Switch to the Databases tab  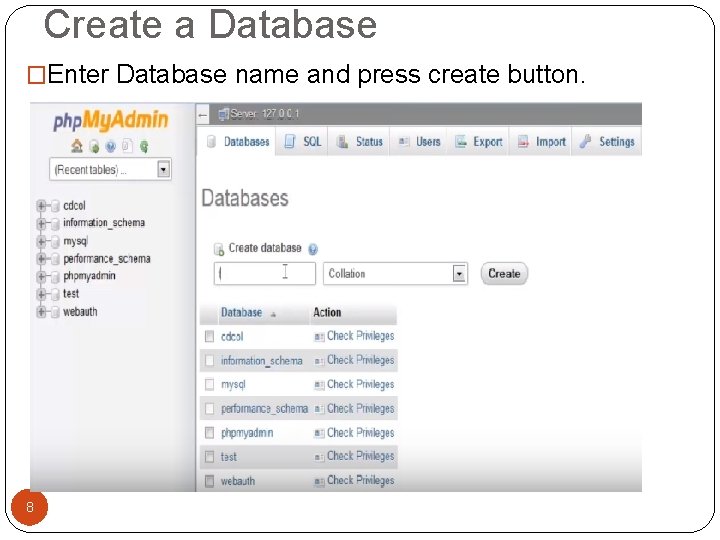click(x=237, y=141)
